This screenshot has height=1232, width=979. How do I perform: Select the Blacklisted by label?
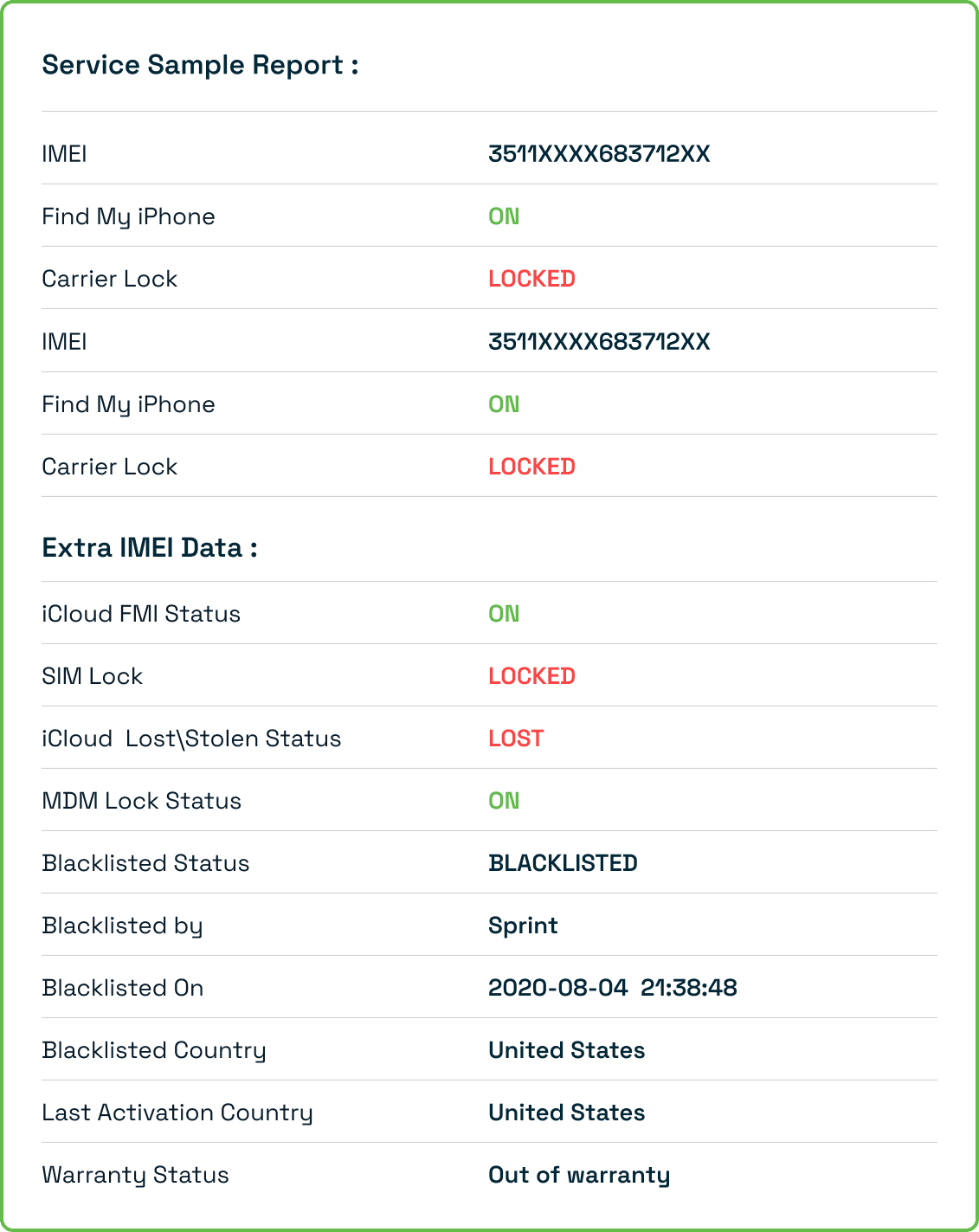(122, 926)
